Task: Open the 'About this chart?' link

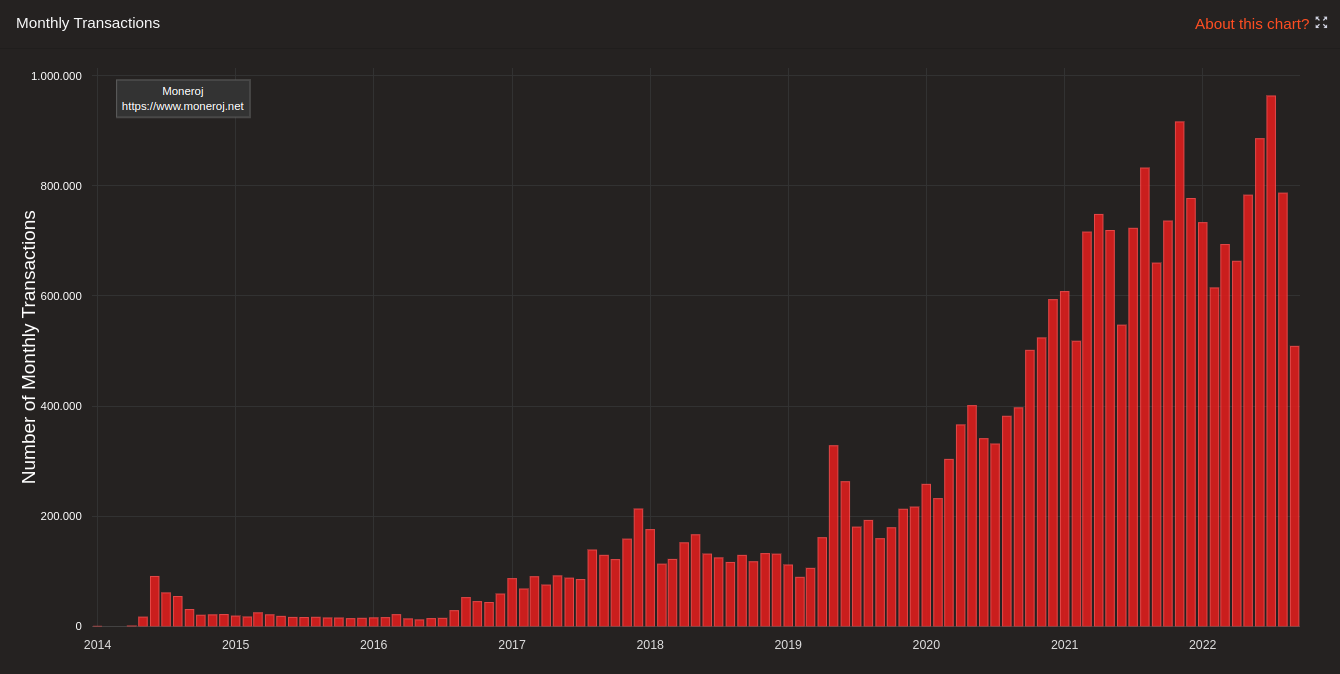Action: pyautogui.click(x=1251, y=23)
